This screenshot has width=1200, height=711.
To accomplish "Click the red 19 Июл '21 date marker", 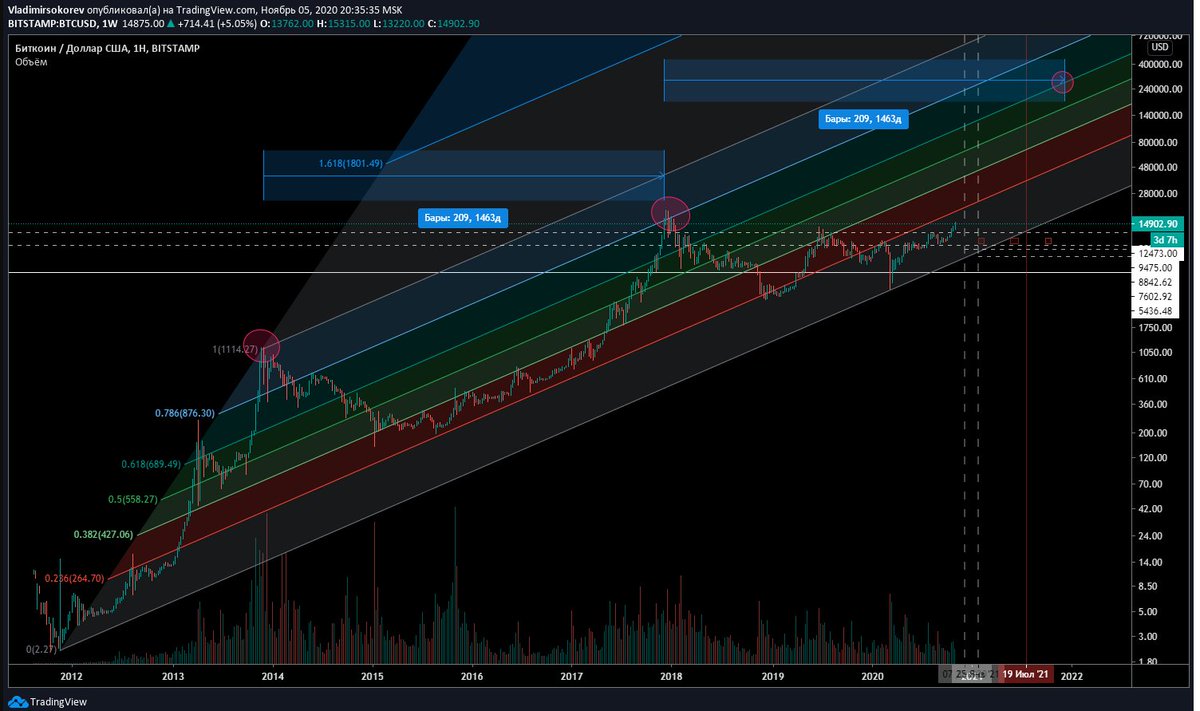I will tap(1026, 674).
